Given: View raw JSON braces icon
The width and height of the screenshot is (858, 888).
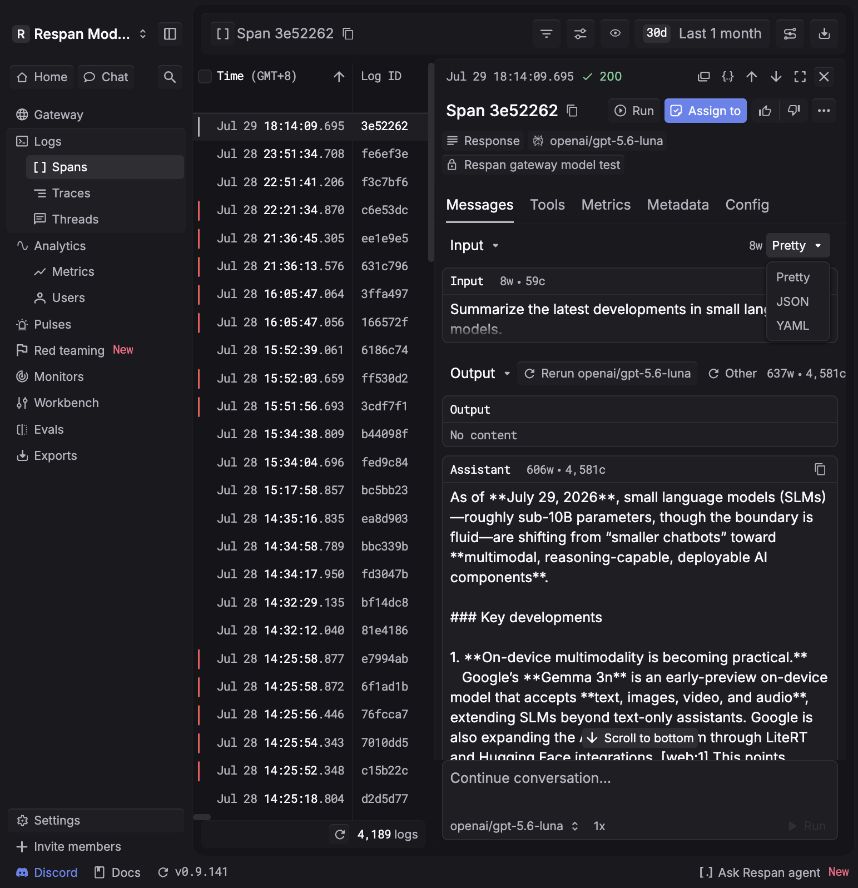Looking at the screenshot, I should [728, 76].
